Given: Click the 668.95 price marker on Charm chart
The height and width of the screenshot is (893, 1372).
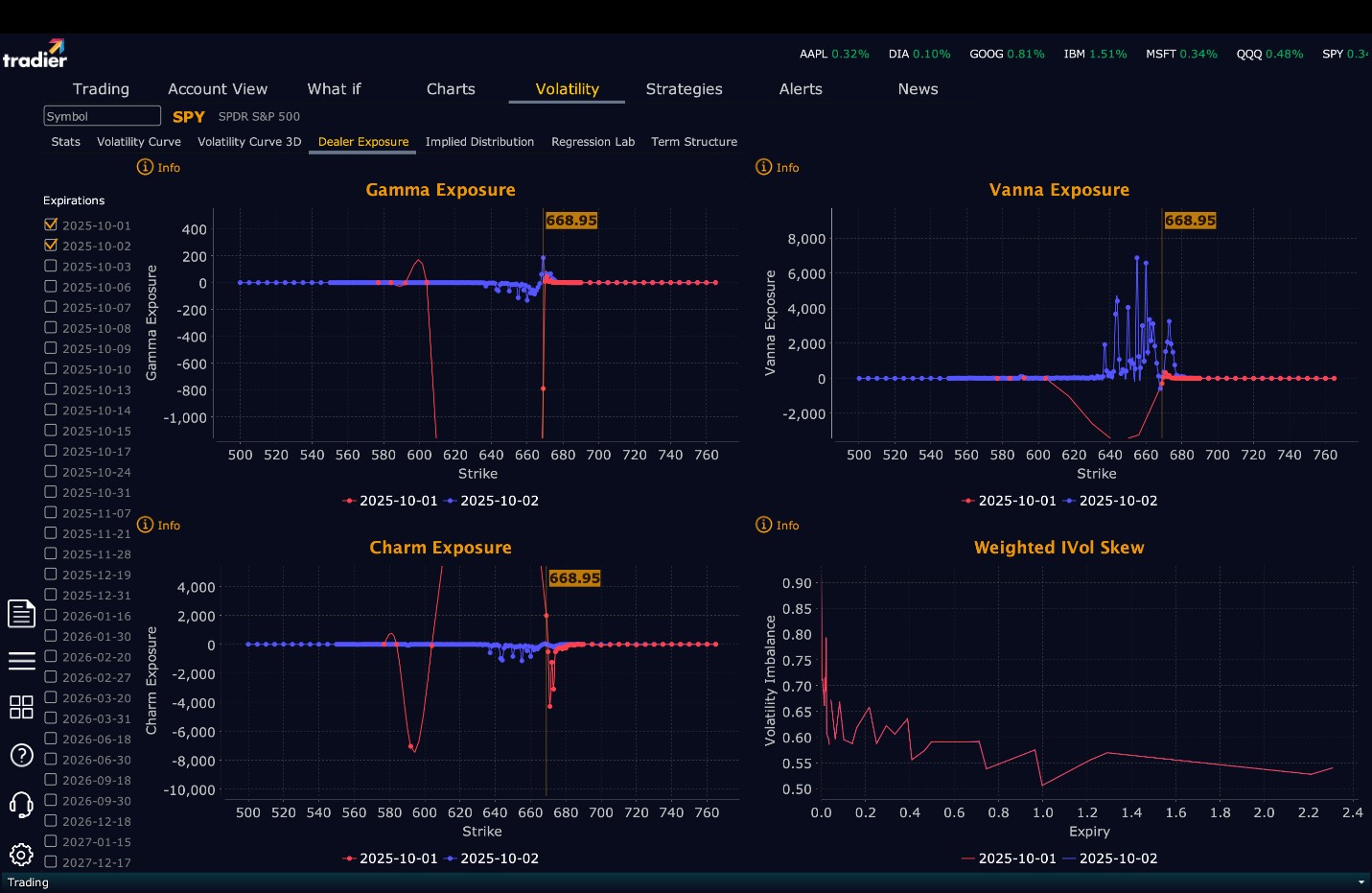Looking at the screenshot, I should click(574, 578).
